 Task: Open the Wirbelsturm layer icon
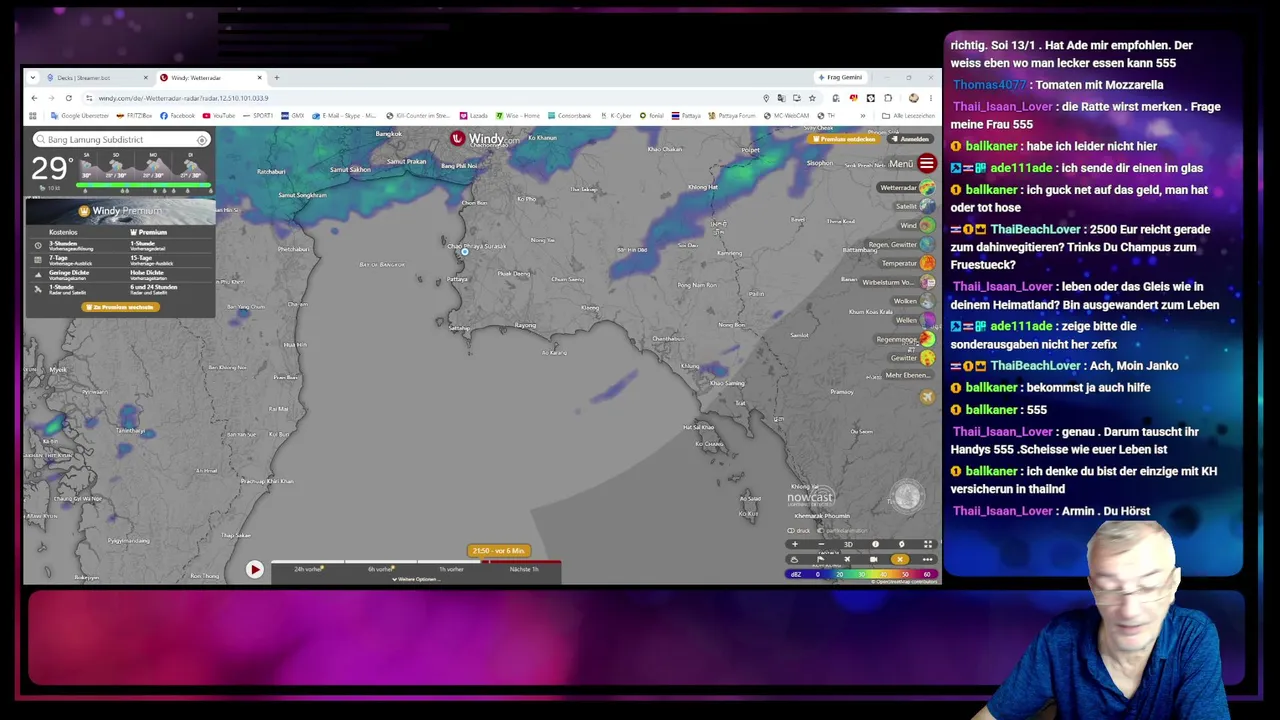point(927,282)
